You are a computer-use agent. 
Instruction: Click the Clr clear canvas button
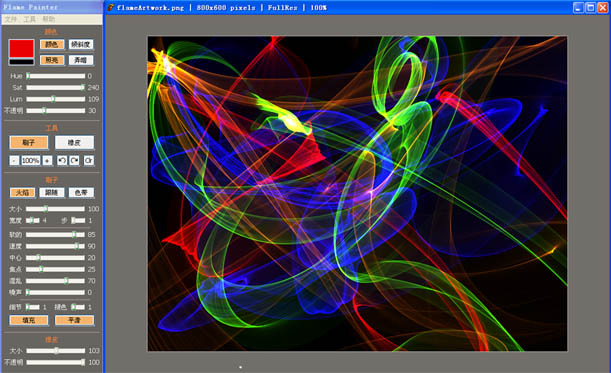(89, 161)
